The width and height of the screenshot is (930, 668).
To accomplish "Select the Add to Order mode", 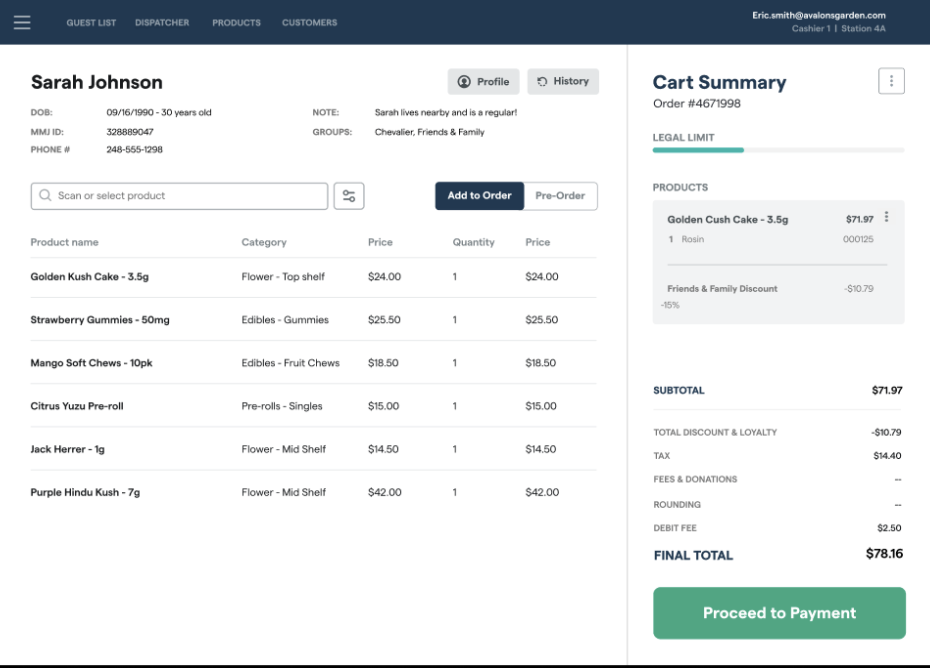I will [479, 196].
